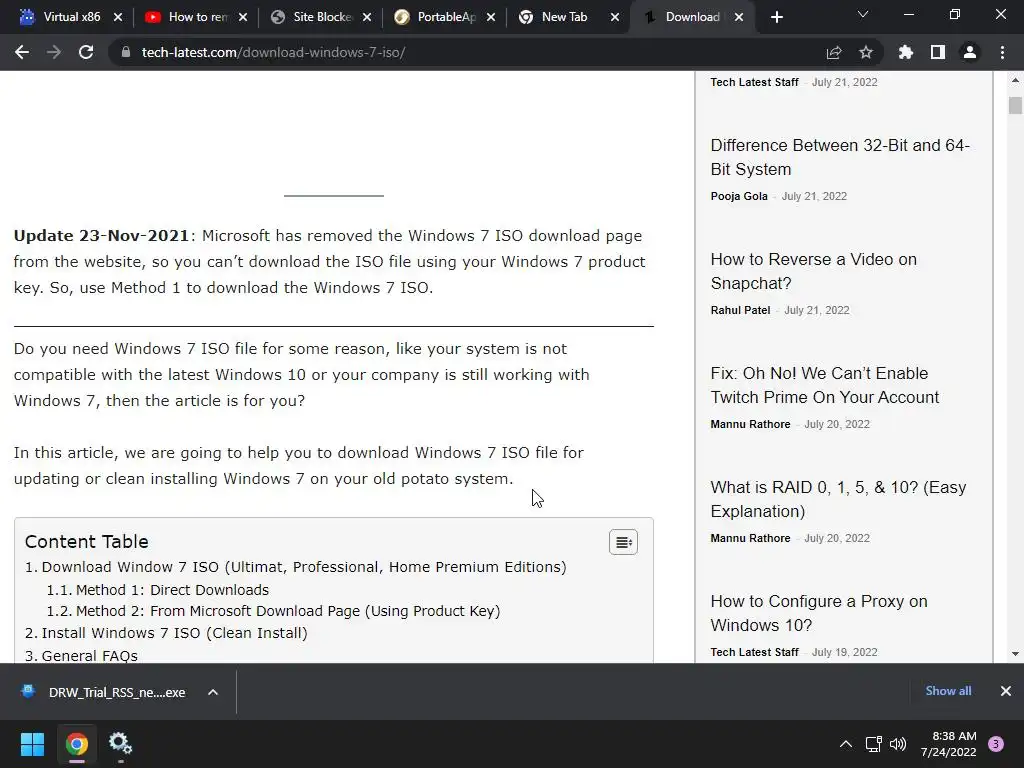Jump to Method 2: From Microsoft Download Page
Screen dimensions: 1024x768
(x=288, y=611)
